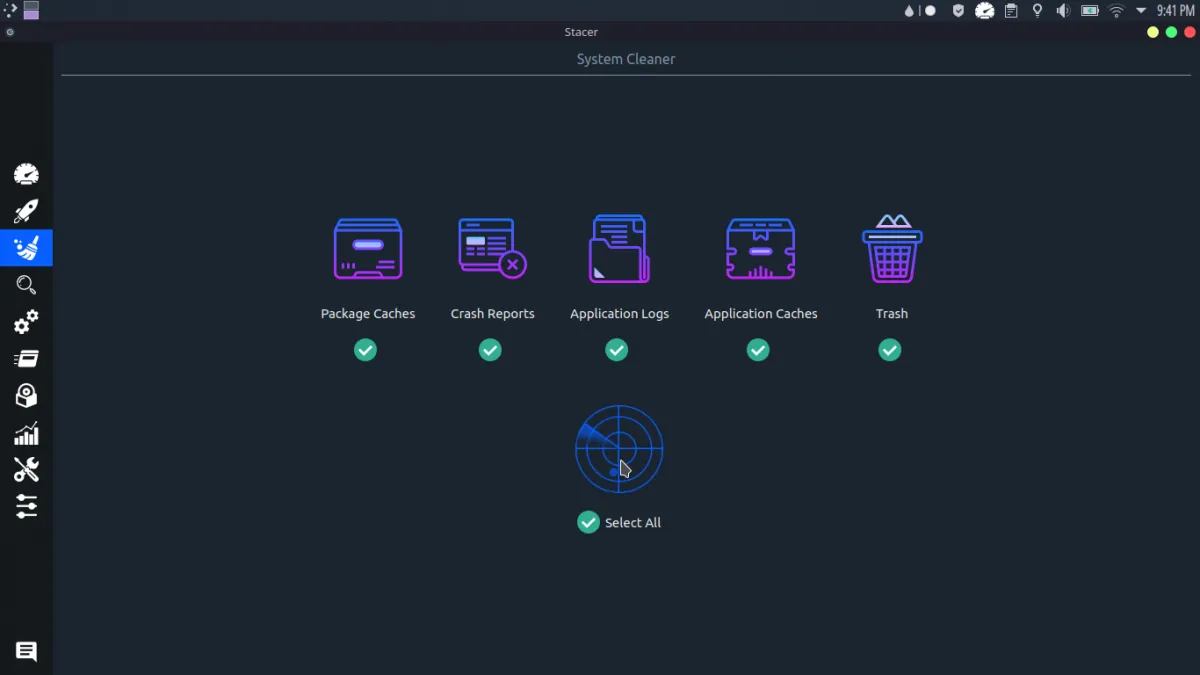Open the Dashboard gauge page

[26, 173]
